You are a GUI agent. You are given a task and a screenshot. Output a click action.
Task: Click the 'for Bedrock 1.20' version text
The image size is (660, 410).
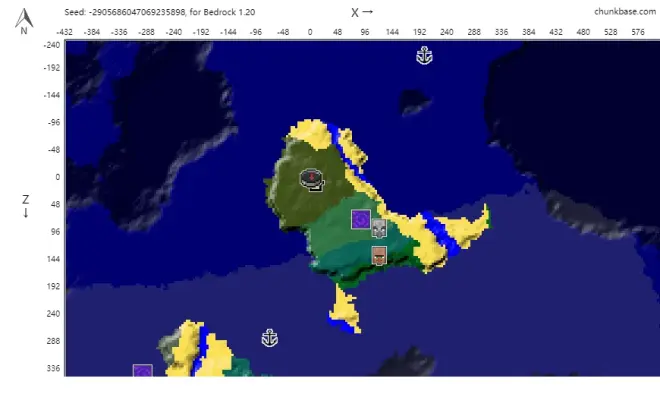[x=220, y=12]
